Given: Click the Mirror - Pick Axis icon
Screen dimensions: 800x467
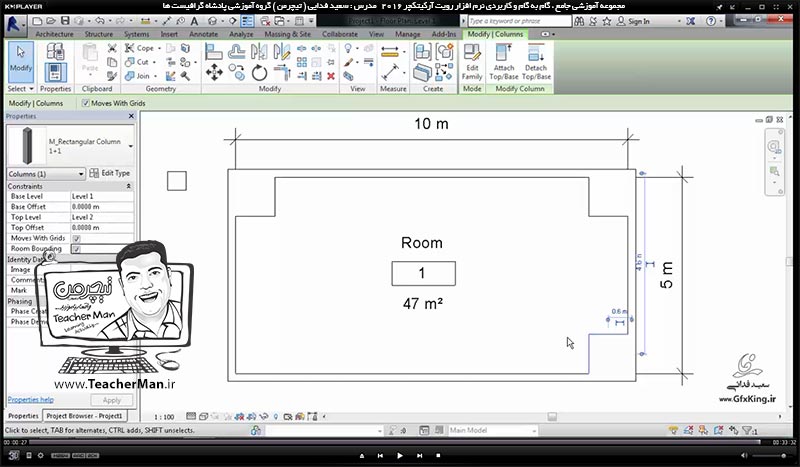Looking at the screenshot, I should pos(259,52).
